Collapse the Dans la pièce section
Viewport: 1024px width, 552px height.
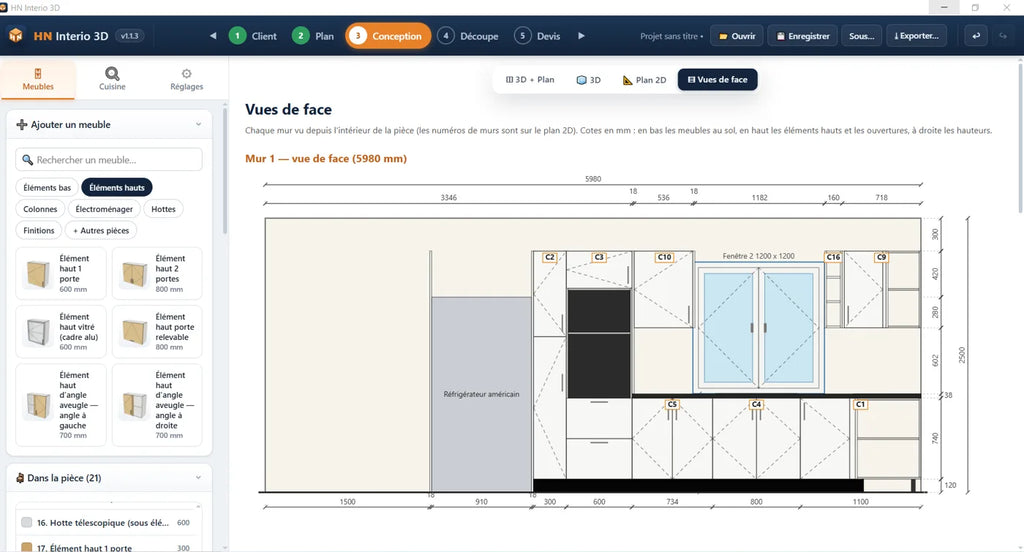tap(199, 478)
